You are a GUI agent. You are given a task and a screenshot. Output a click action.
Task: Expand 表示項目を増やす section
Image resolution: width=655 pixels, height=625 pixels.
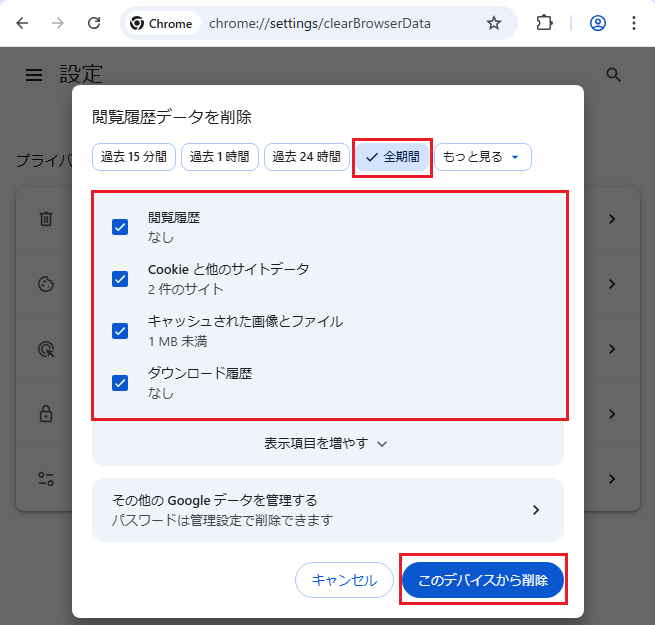(327, 443)
